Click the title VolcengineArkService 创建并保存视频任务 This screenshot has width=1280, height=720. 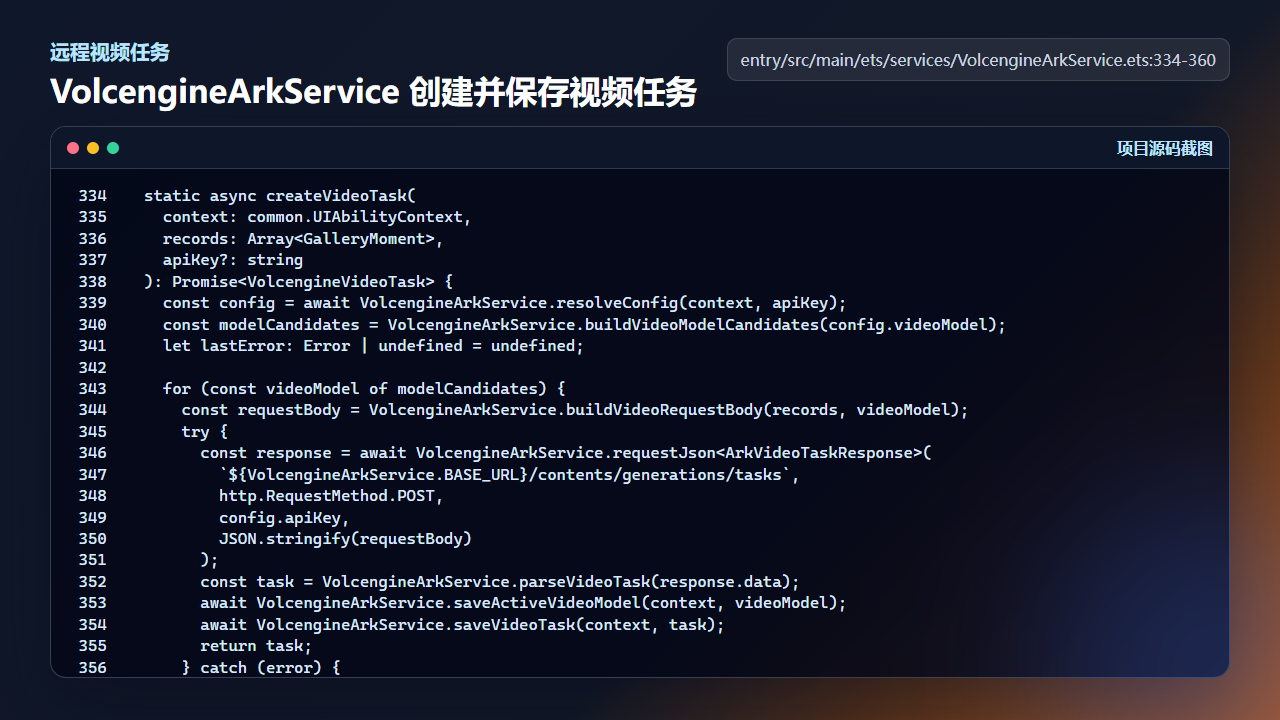[x=373, y=93]
